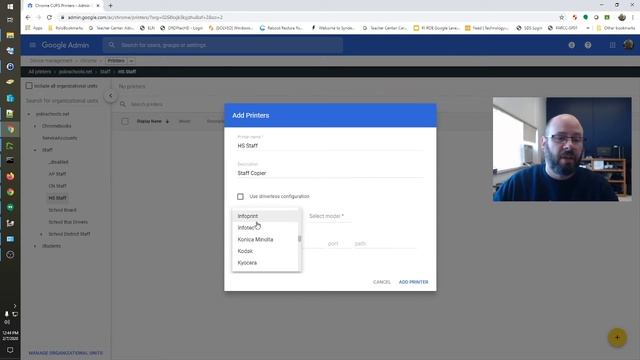Click the browser address bar URL

click(145, 18)
